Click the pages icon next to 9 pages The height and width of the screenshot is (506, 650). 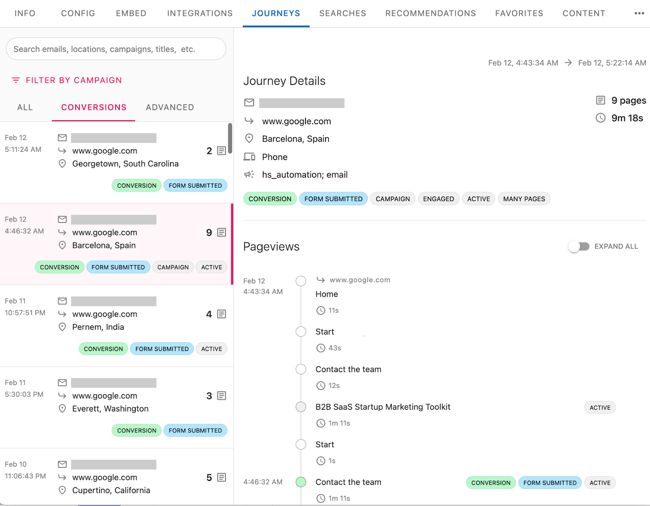[x=600, y=100]
